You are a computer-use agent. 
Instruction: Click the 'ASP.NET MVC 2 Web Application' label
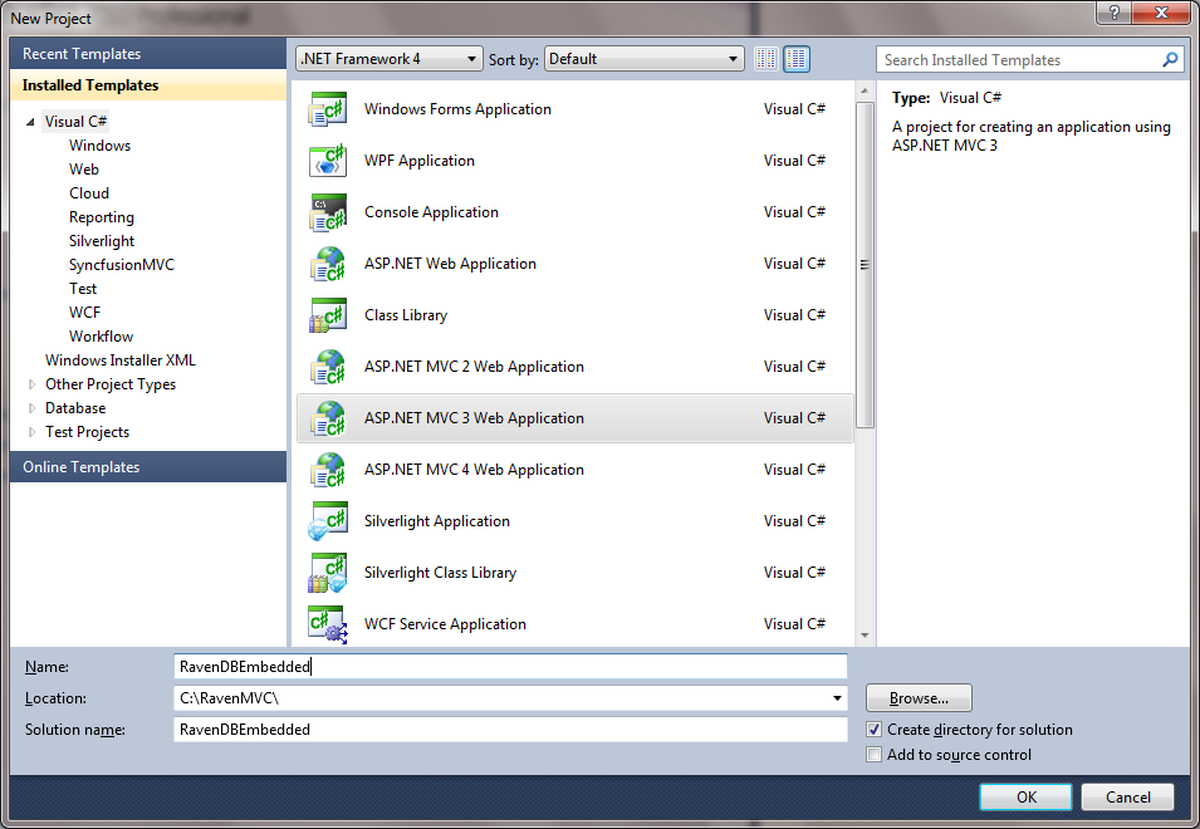pos(474,367)
